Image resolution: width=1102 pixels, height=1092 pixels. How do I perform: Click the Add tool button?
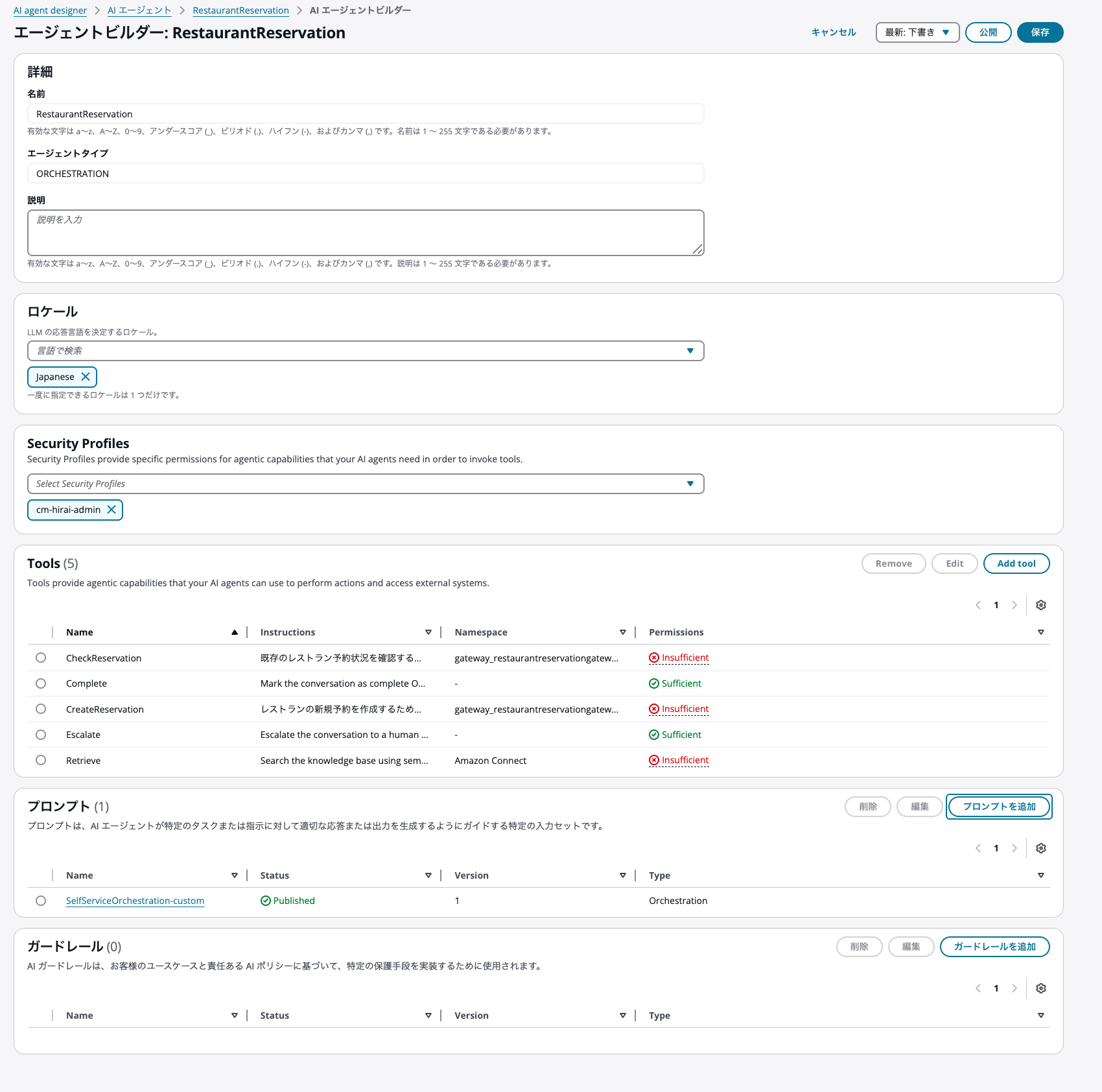tap(1016, 564)
